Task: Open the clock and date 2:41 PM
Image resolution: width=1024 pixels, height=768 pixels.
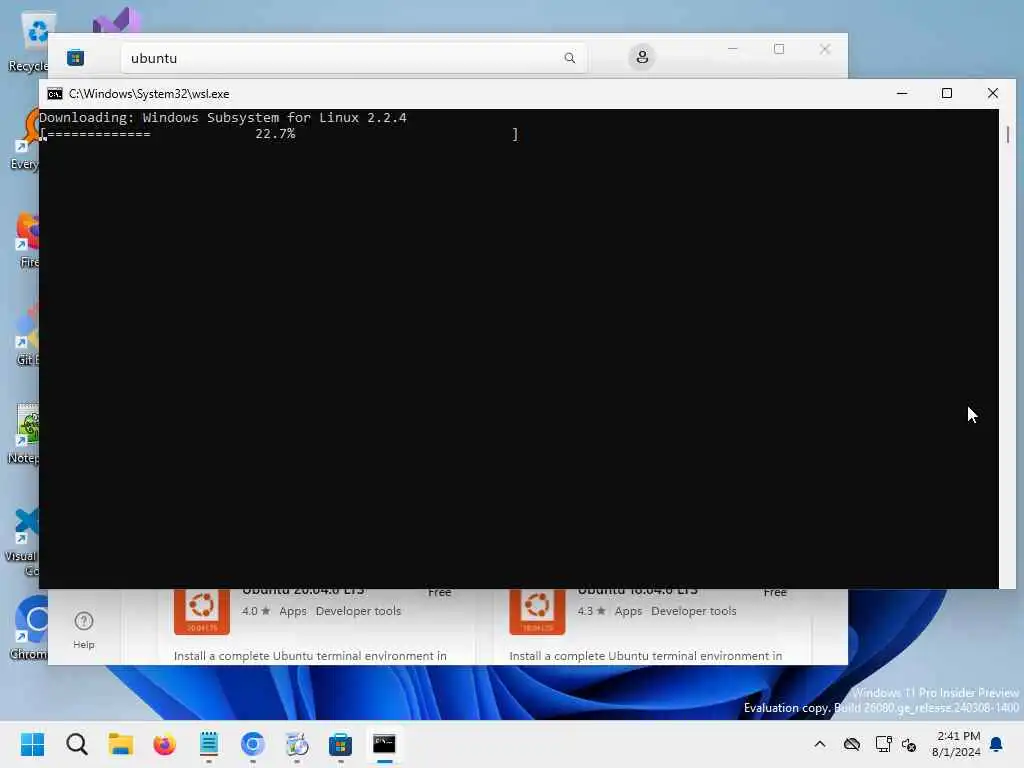Action: click(x=956, y=744)
